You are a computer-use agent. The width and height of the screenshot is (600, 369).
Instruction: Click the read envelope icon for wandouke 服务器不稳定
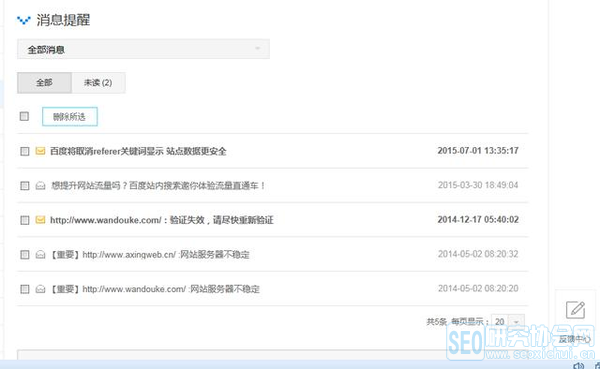pyautogui.click(x=40, y=289)
